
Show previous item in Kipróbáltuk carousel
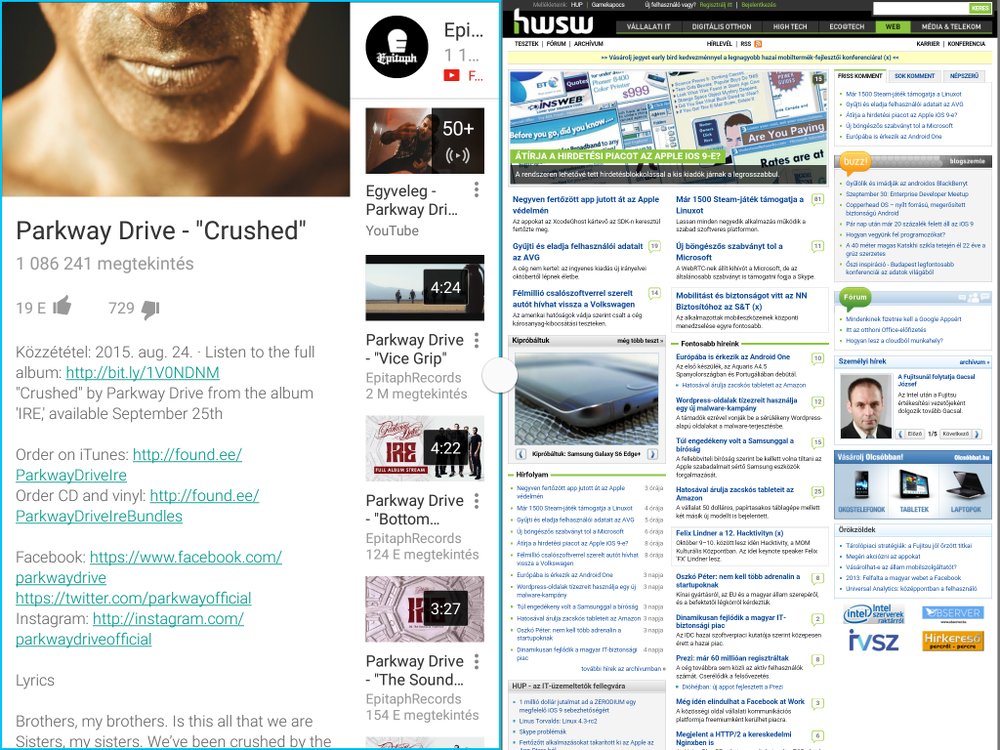[x=521, y=454]
